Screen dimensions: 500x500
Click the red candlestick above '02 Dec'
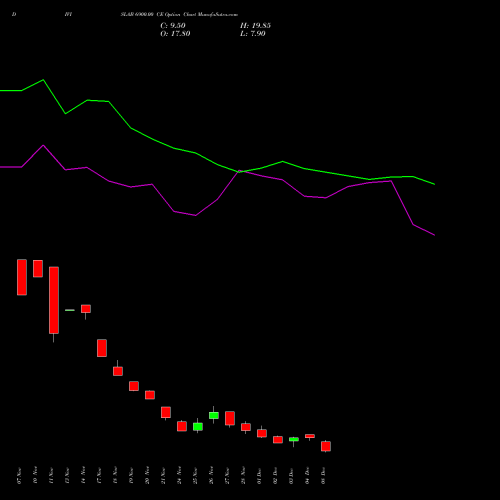(278, 440)
